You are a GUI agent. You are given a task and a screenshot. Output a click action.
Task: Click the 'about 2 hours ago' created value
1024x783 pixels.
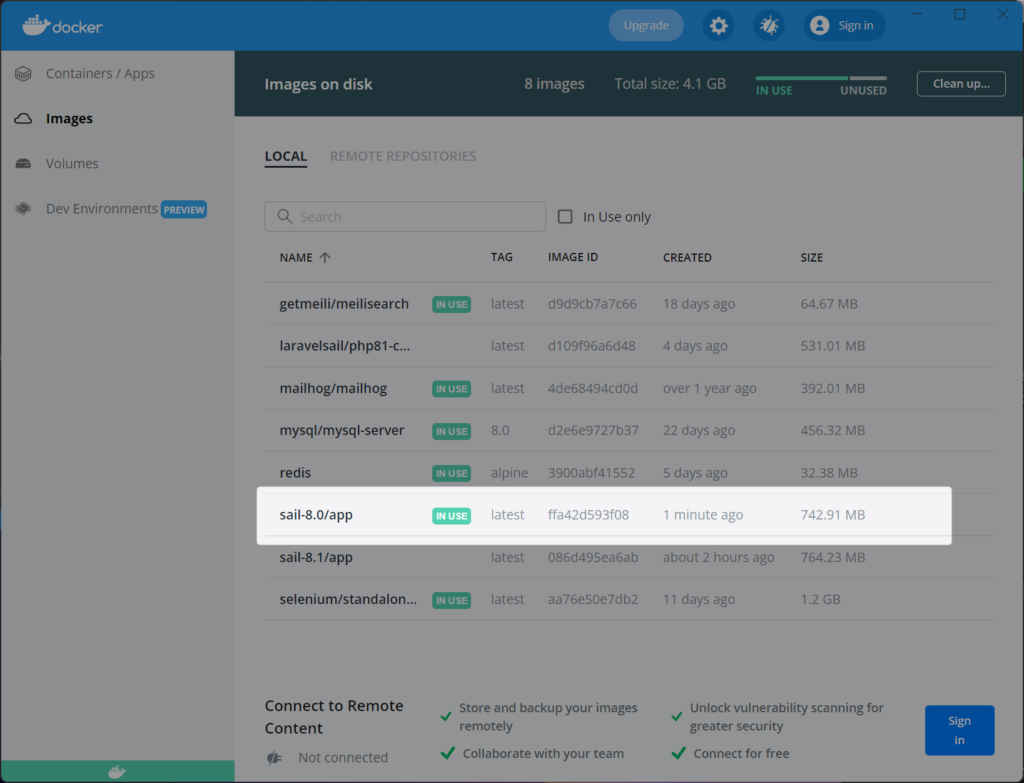[x=718, y=557]
